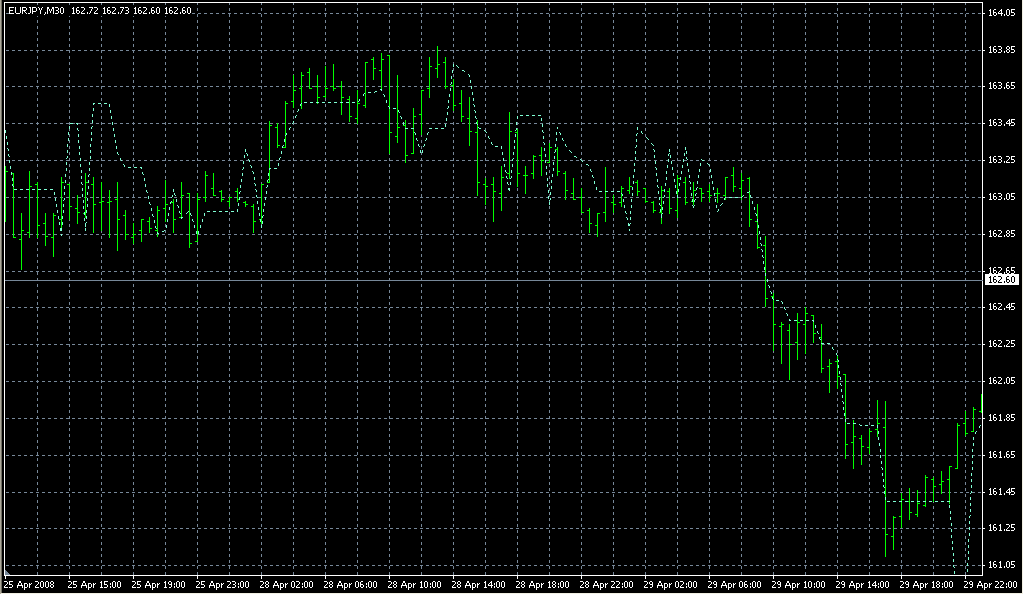Screen dimensions: 1024x594
Task: Click the current price tag 162.60
Action: click(x=1001, y=280)
